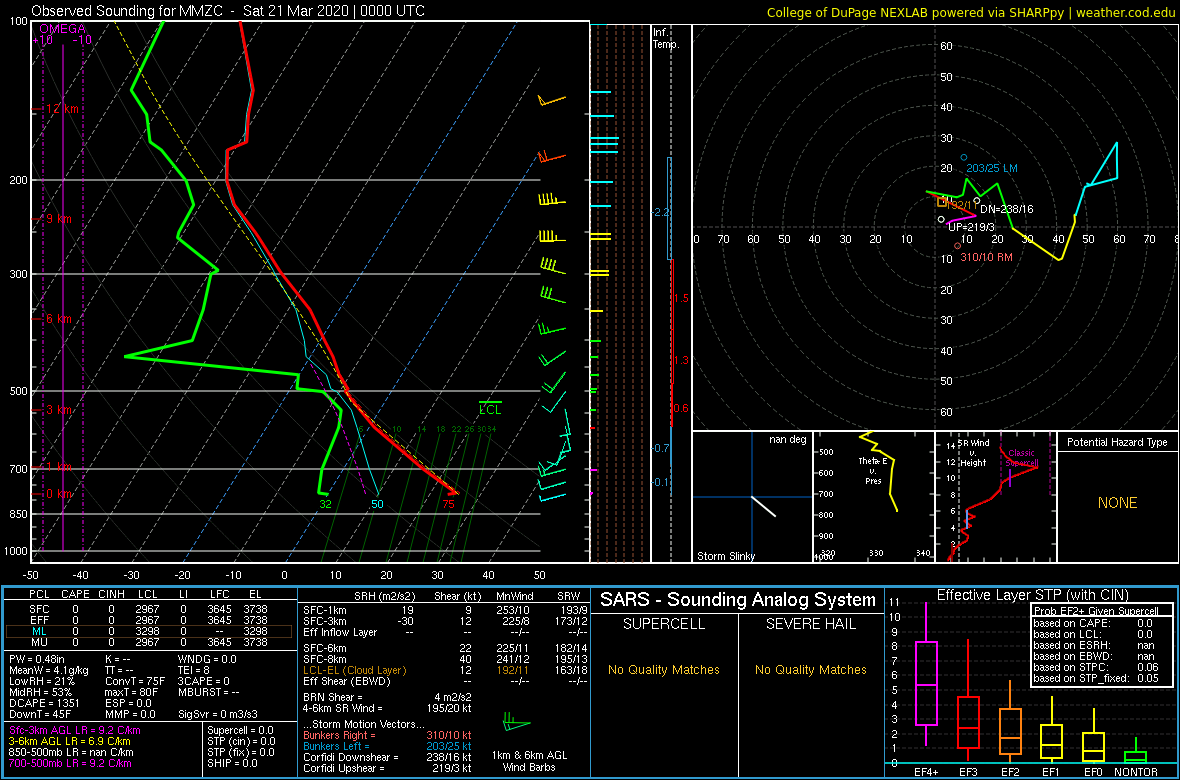Click the SFC-6km kinematics row
This screenshot has height=780, width=1180.
coord(444,648)
